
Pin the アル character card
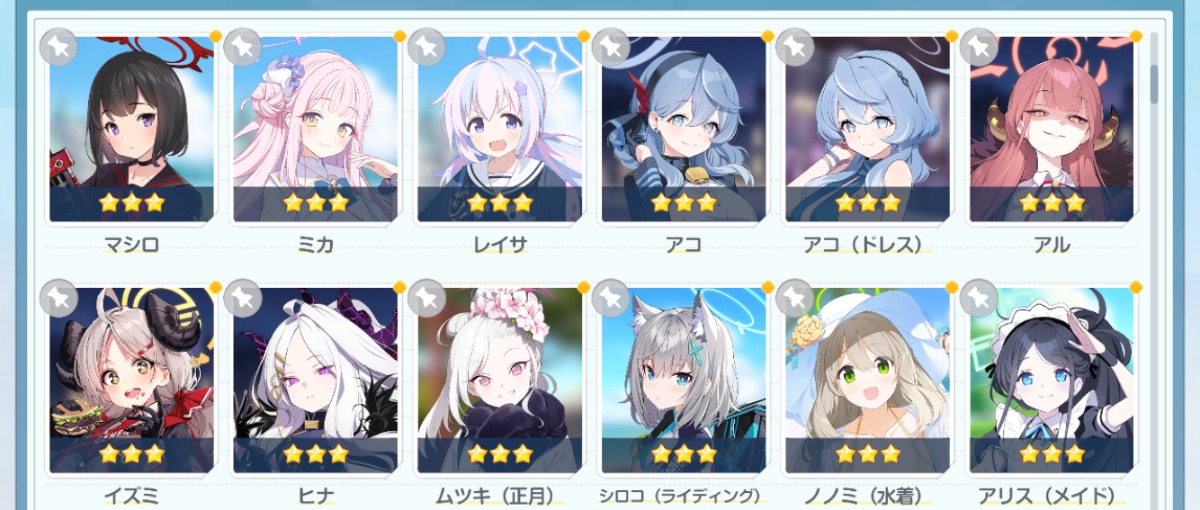point(978,47)
